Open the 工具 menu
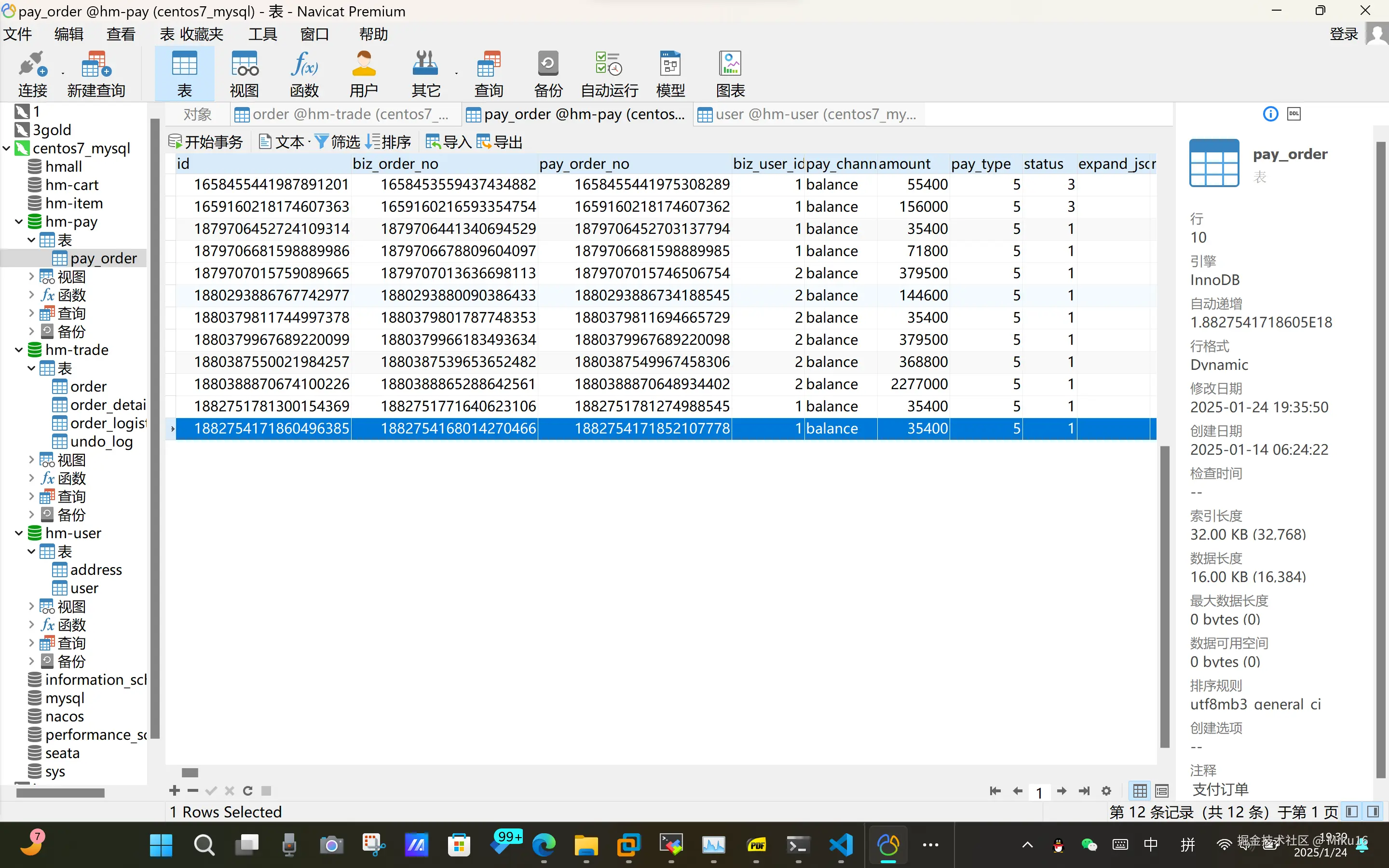This screenshot has height=868, width=1389. tap(262, 34)
